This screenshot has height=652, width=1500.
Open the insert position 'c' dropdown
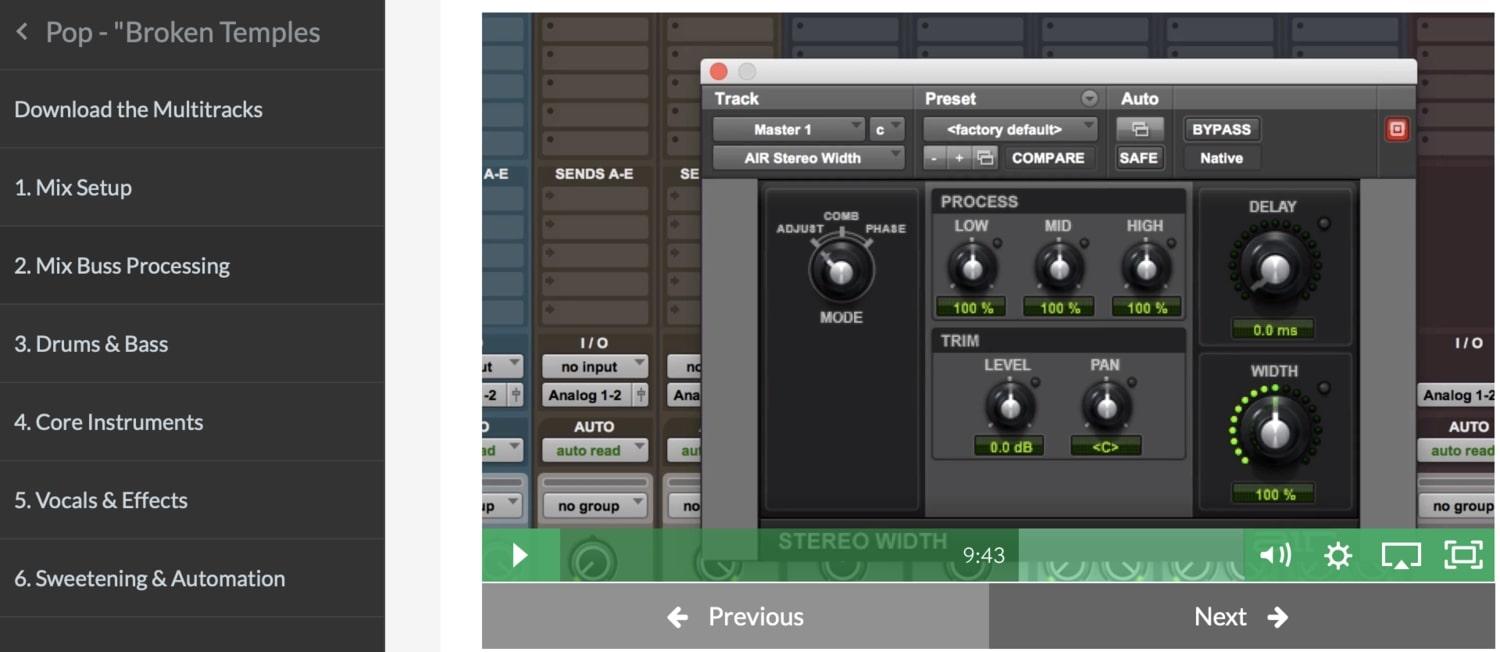(x=887, y=129)
